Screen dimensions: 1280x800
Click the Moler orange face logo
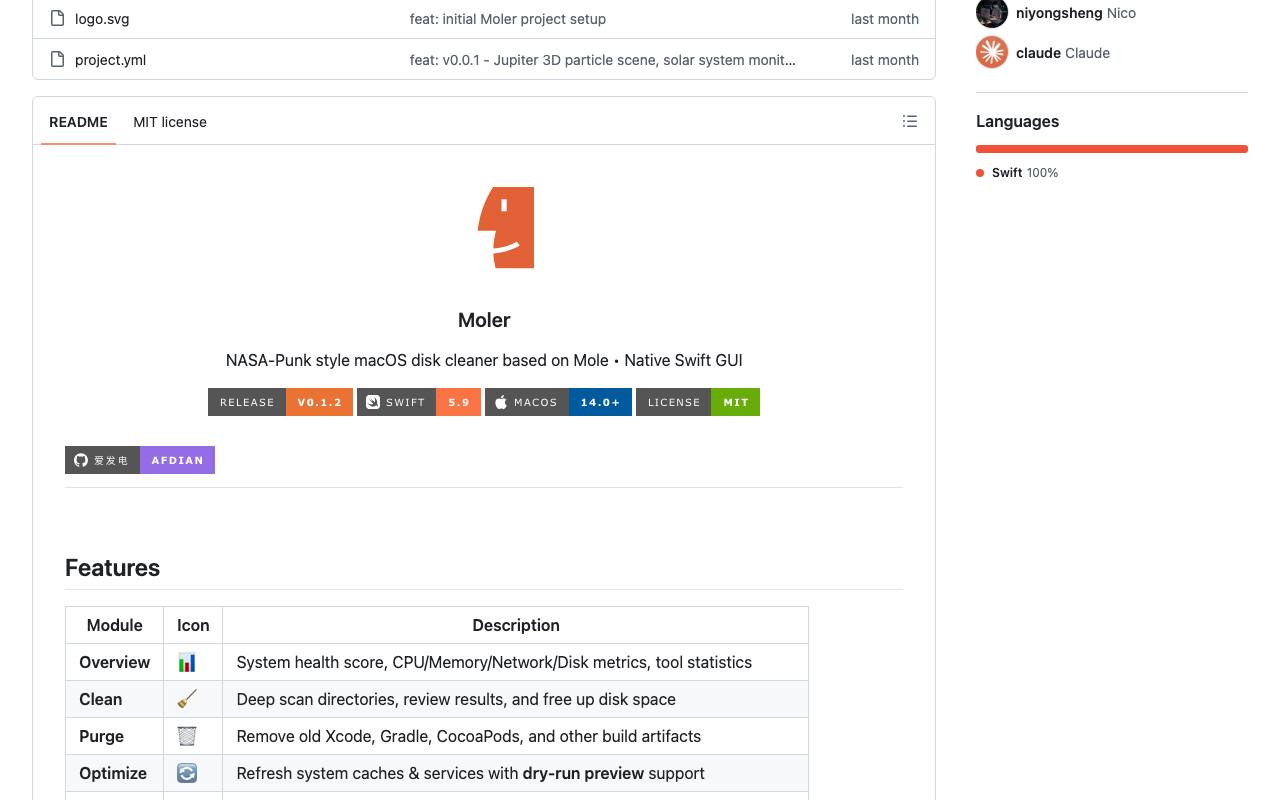pos(506,227)
